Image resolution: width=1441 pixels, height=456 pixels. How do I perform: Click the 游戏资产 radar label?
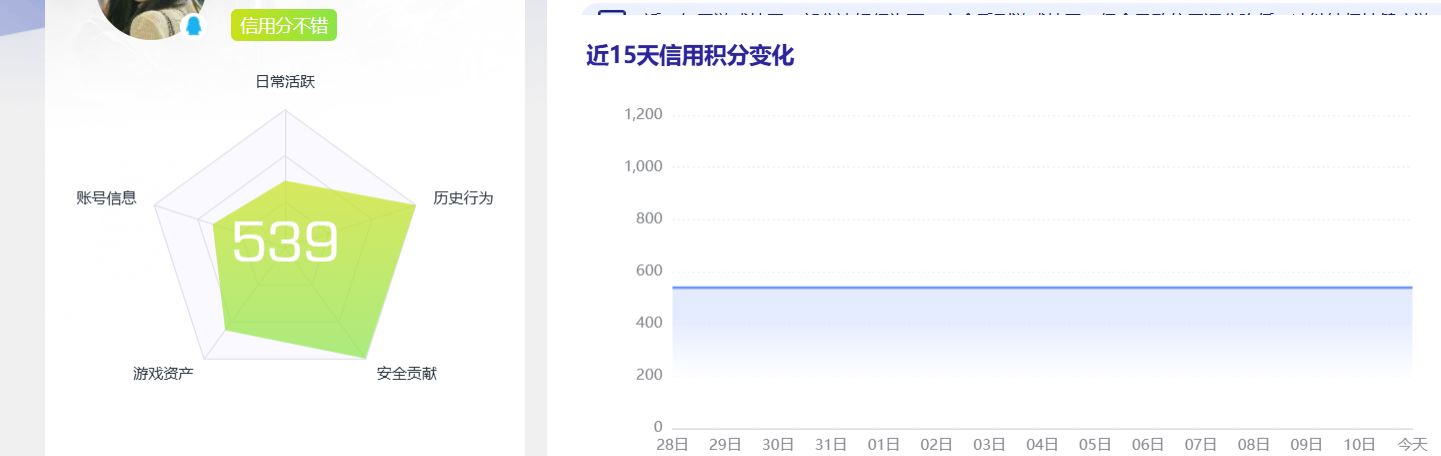[x=163, y=374]
